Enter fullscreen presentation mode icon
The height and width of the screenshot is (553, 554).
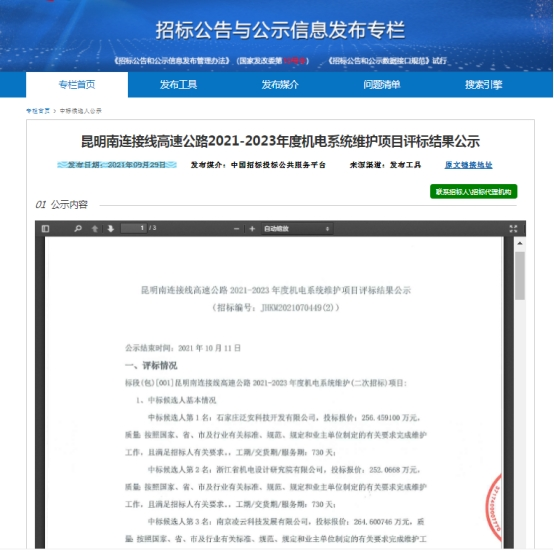pos(513,229)
